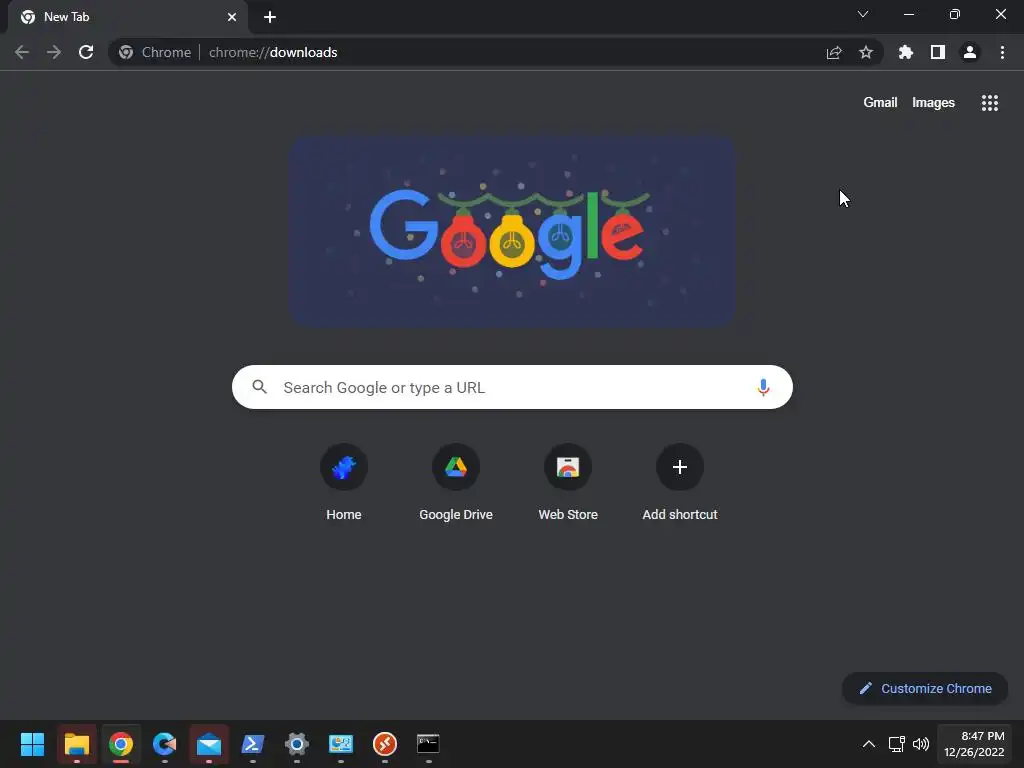This screenshot has width=1024, height=768.
Task: Select the New Tab tab
Action: pos(127,17)
